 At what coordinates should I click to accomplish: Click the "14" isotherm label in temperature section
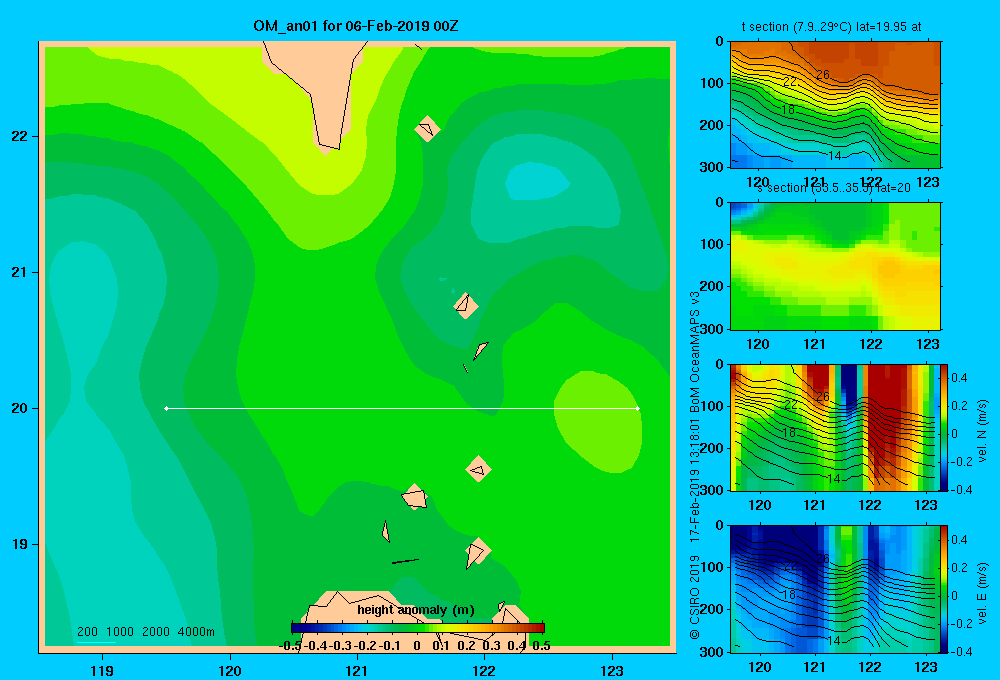pos(835,156)
